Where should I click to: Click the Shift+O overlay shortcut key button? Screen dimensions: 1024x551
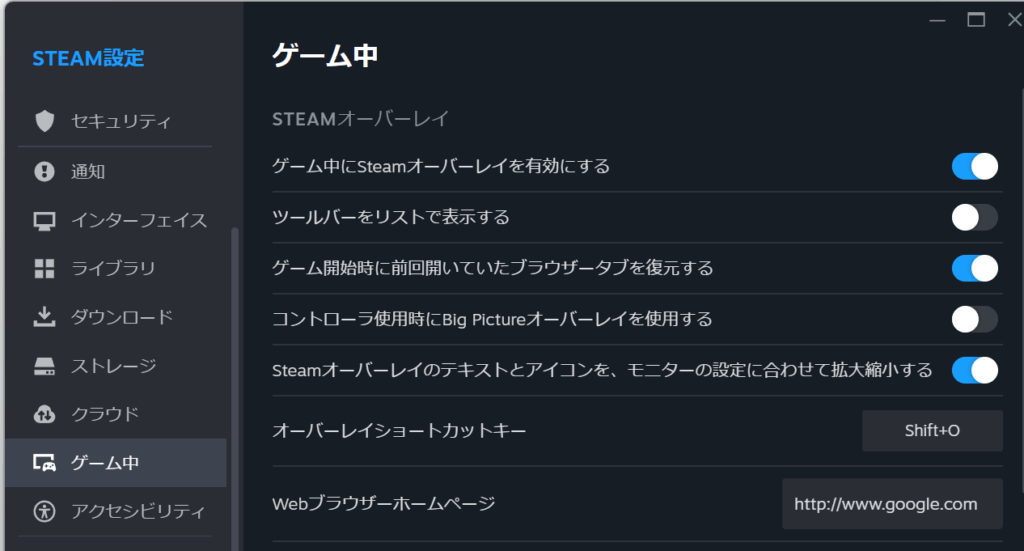pos(932,431)
